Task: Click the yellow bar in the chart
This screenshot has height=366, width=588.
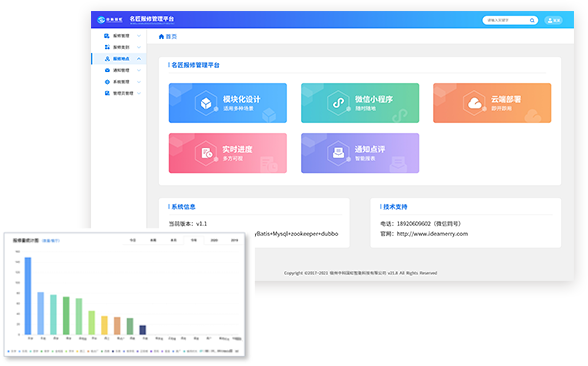Action: click(x=104, y=325)
